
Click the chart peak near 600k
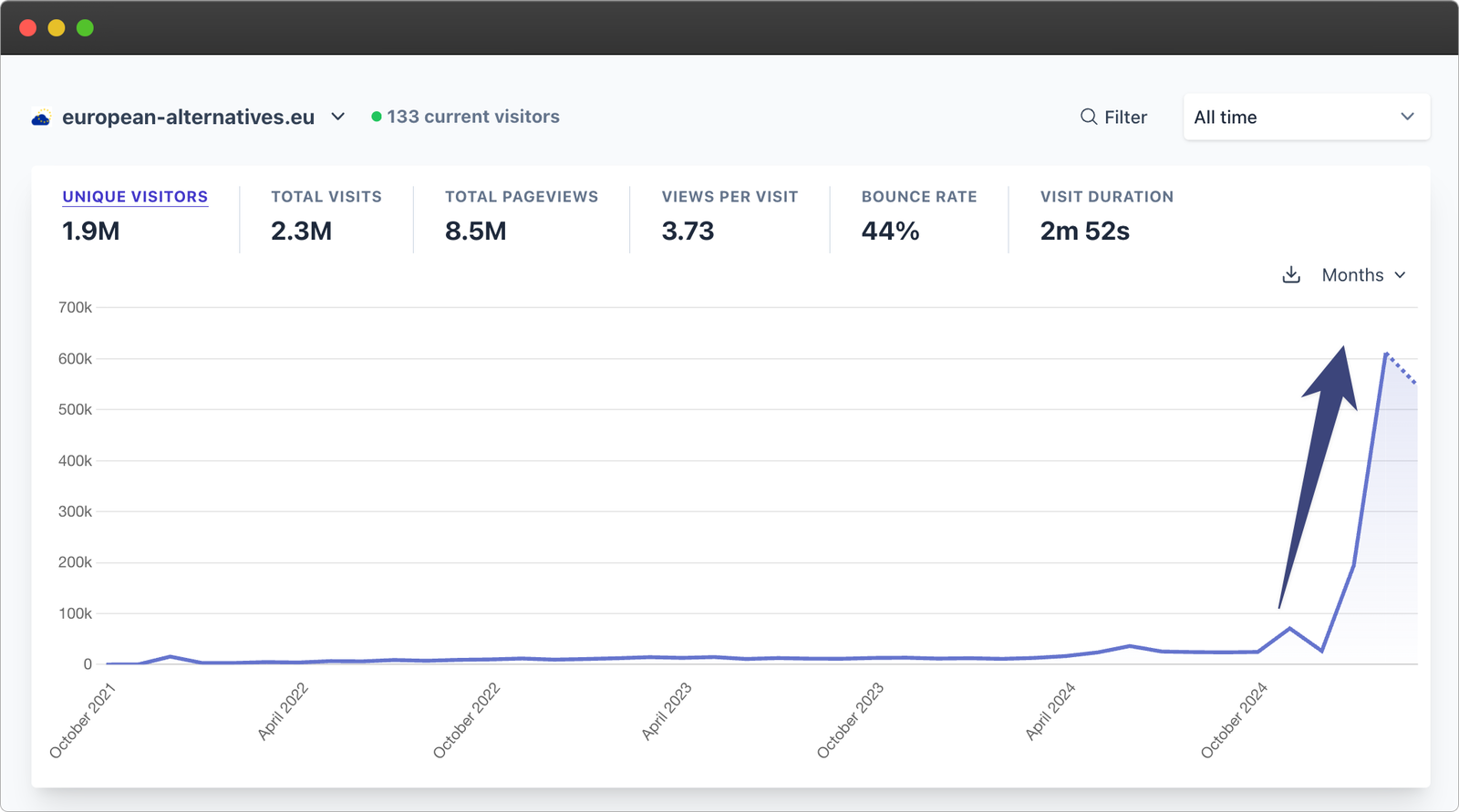[1385, 354]
